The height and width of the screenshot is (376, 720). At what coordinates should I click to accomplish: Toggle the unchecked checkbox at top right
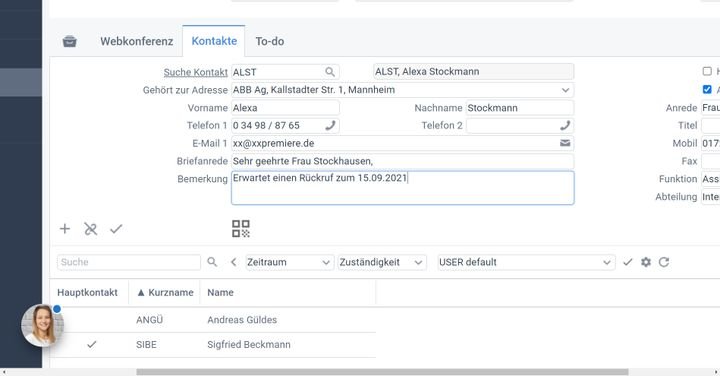[707, 71]
